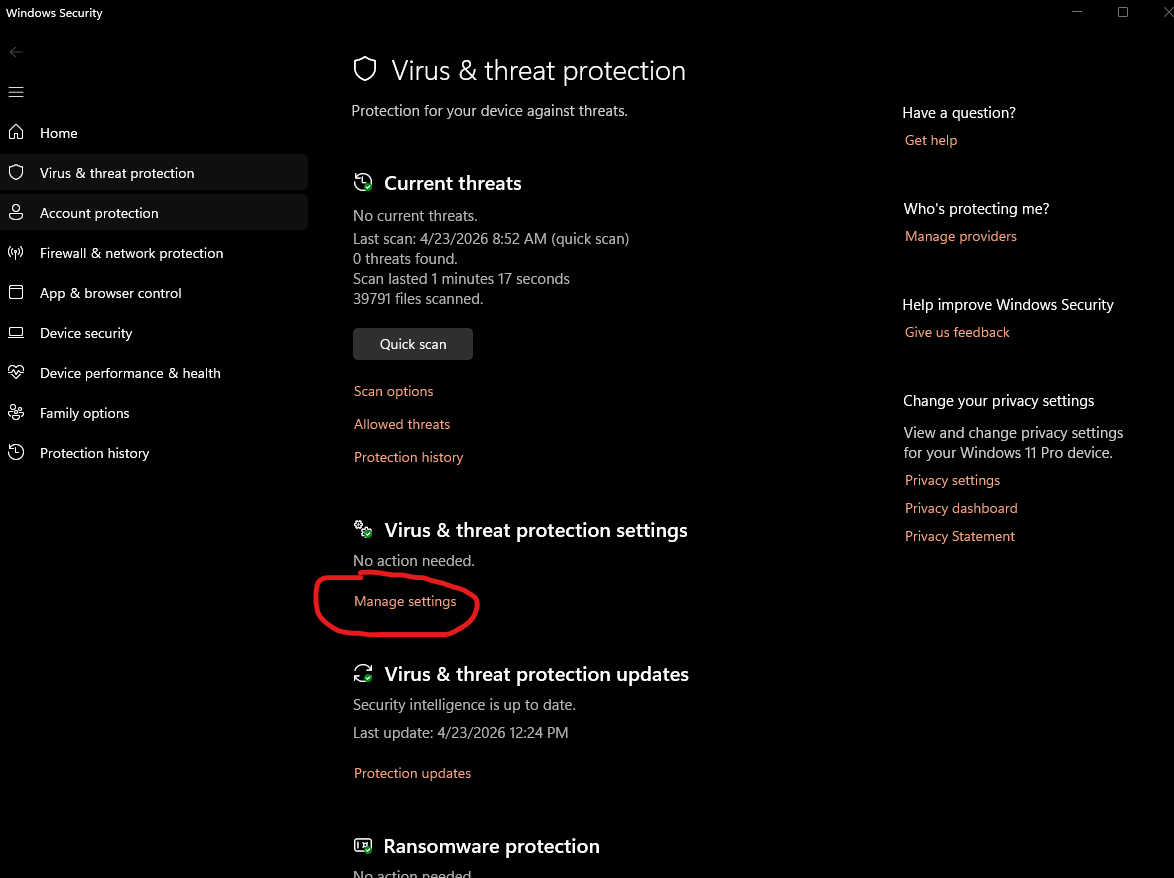Click the back arrow icon
Viewport: 1174px width, 878px height.
[x=16, y=52]
